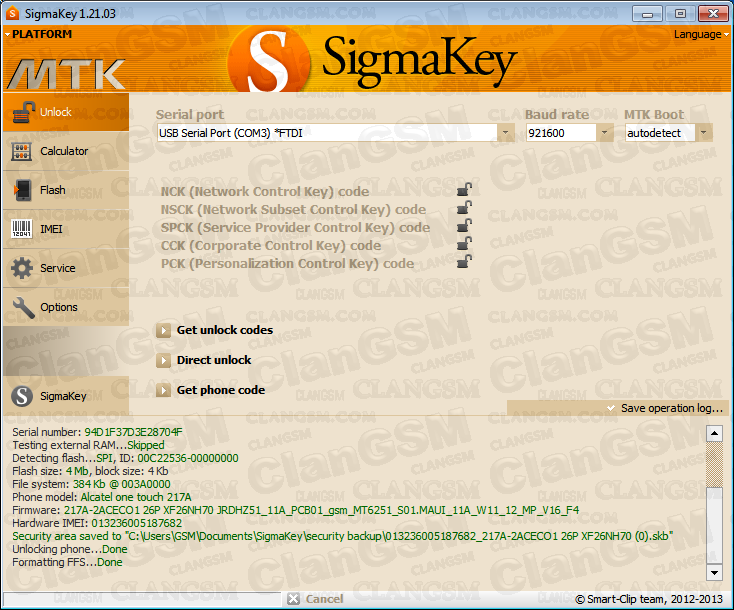Screen dimensions: 734x610
Task: Click flash ID 00C22536-00000000 text
Action: [x=188, y=458]
